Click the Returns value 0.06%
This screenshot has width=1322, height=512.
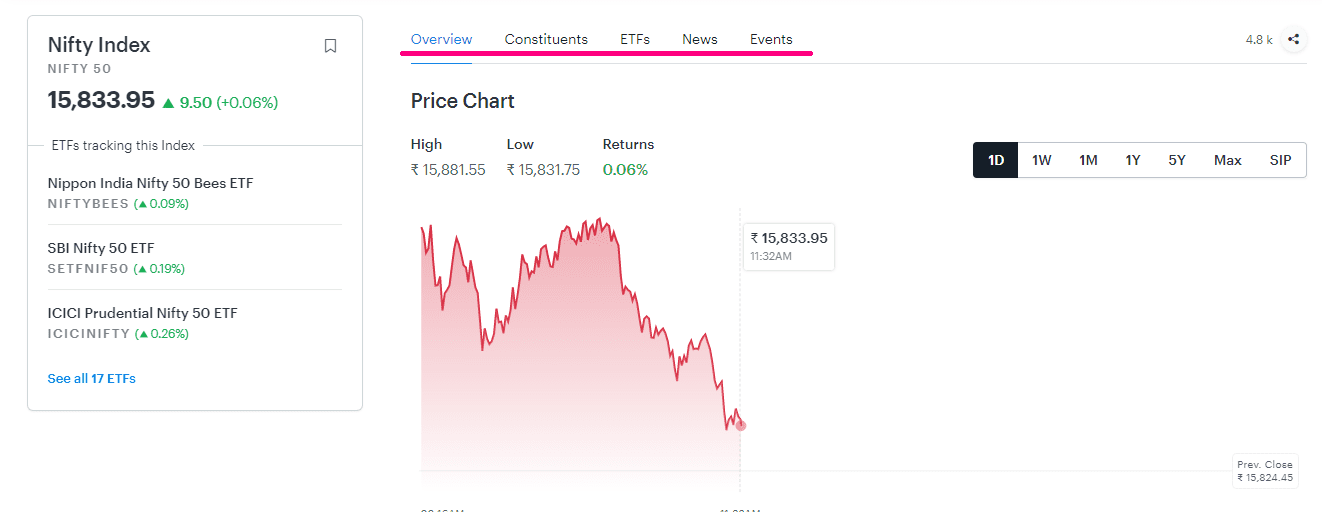pyautogui.click(x=625, y=170)
